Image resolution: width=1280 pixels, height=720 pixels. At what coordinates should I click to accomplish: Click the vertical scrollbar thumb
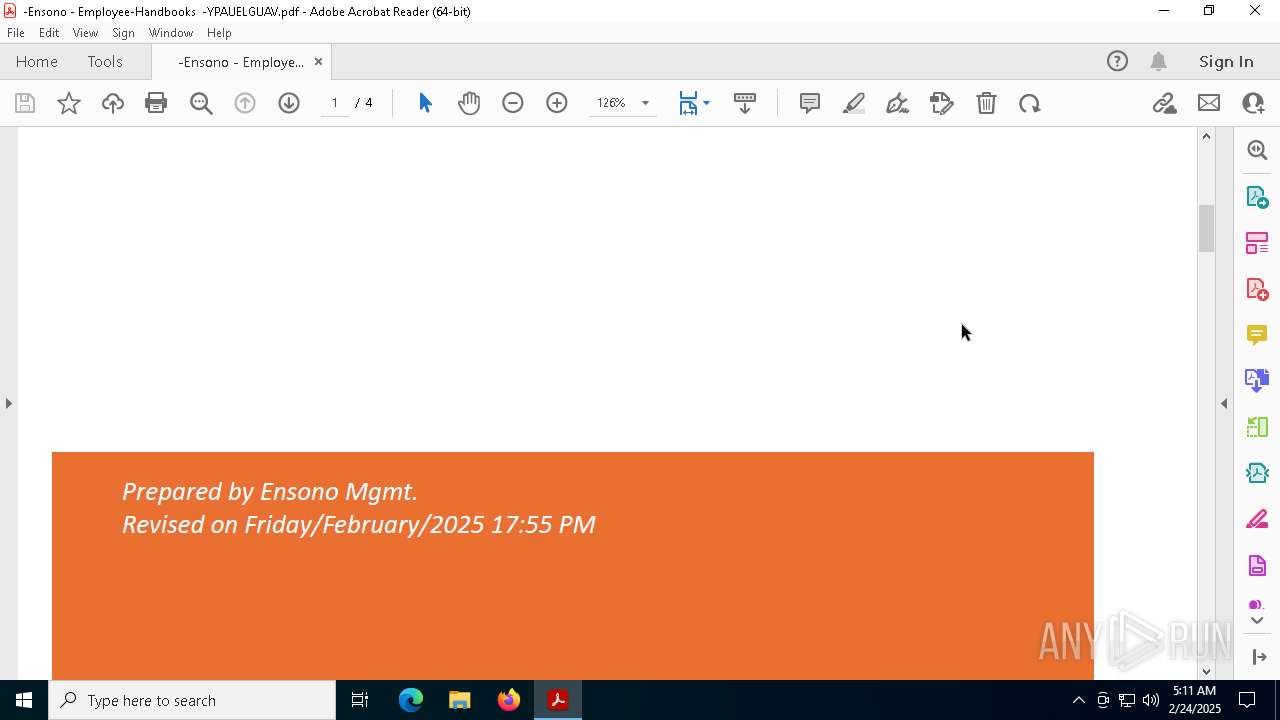click(x=1206, y=228)
